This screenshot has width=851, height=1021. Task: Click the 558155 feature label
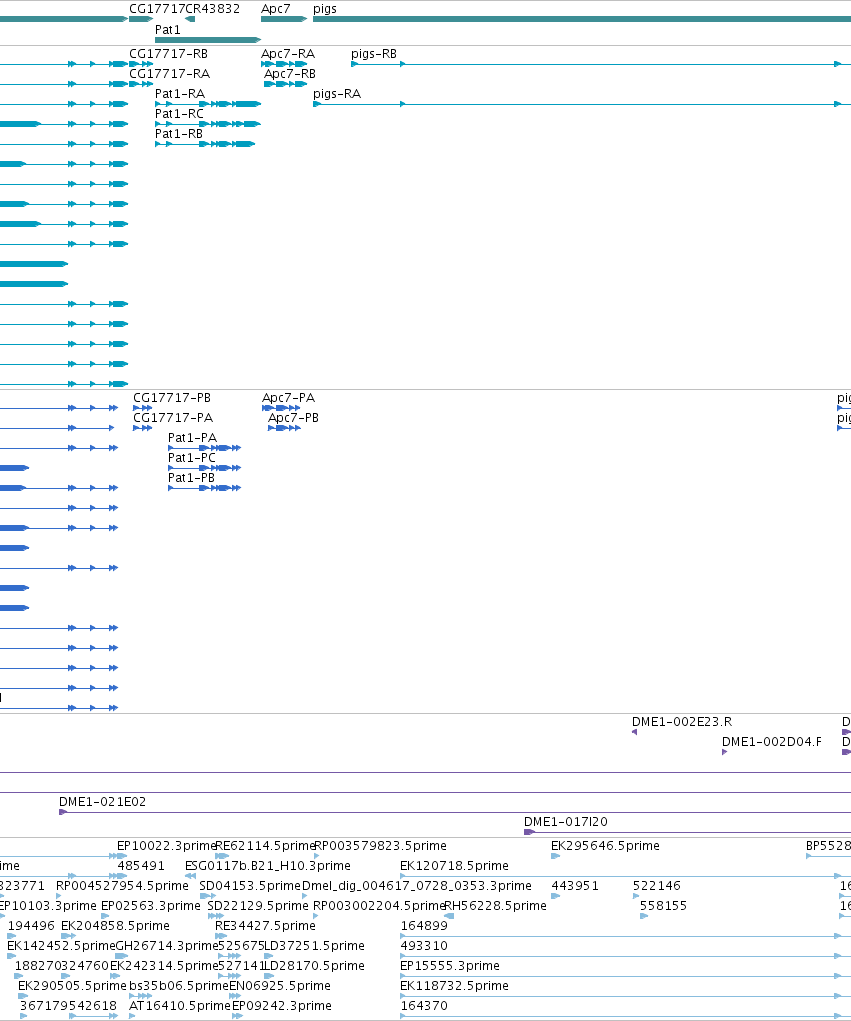(x=663, y=906)
